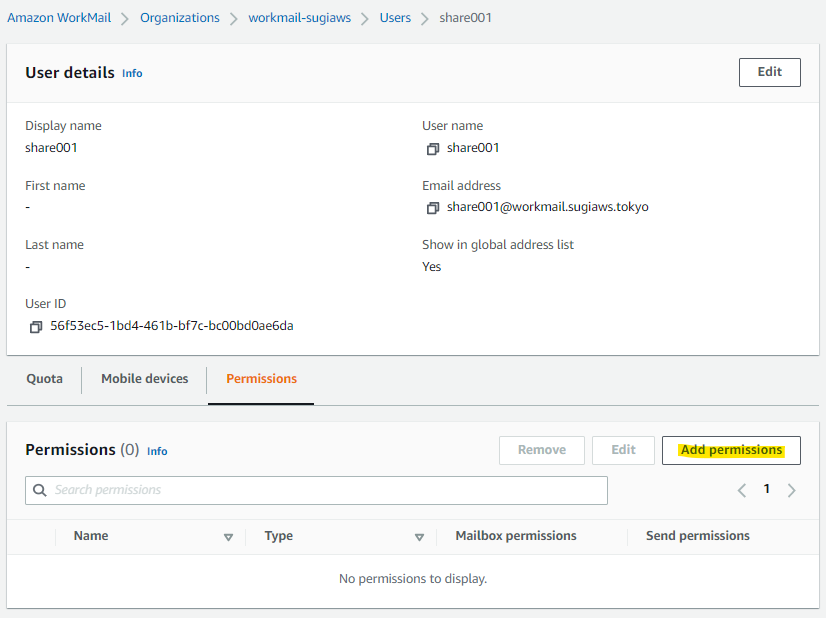Screen dimensions: 826x618
Task: Open workmail-sugiaws breadcrumb link
Action: coord(299,18)
